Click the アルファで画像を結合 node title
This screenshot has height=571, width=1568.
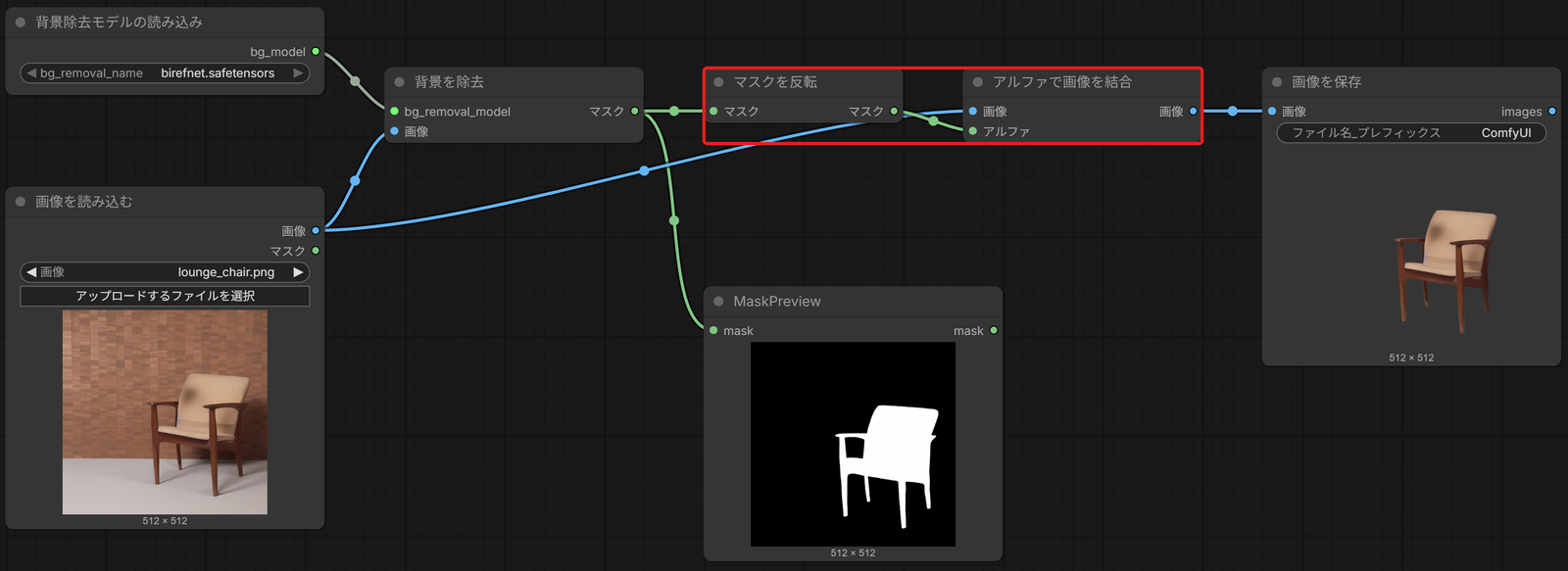pos(1062,82)
